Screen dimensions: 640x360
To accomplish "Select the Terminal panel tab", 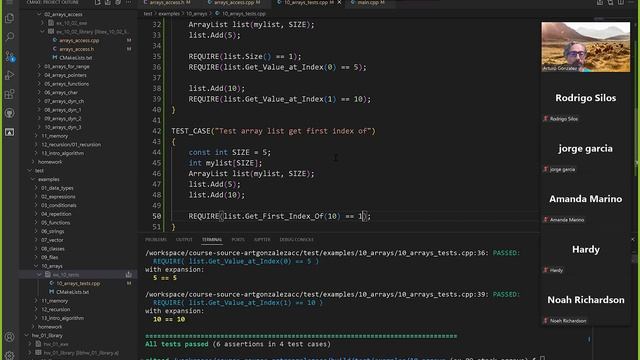I will click(x=212, y=240).
